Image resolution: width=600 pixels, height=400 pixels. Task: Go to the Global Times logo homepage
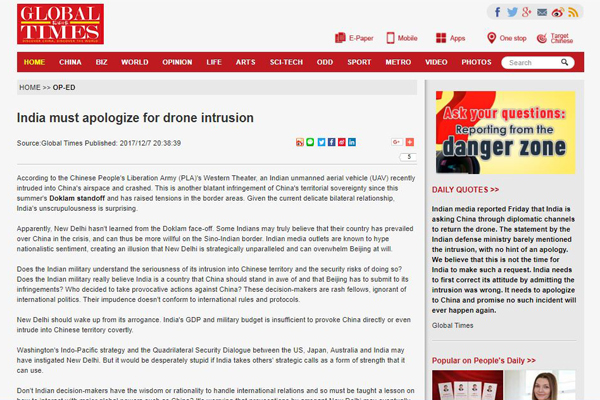(x=60, y=24)
